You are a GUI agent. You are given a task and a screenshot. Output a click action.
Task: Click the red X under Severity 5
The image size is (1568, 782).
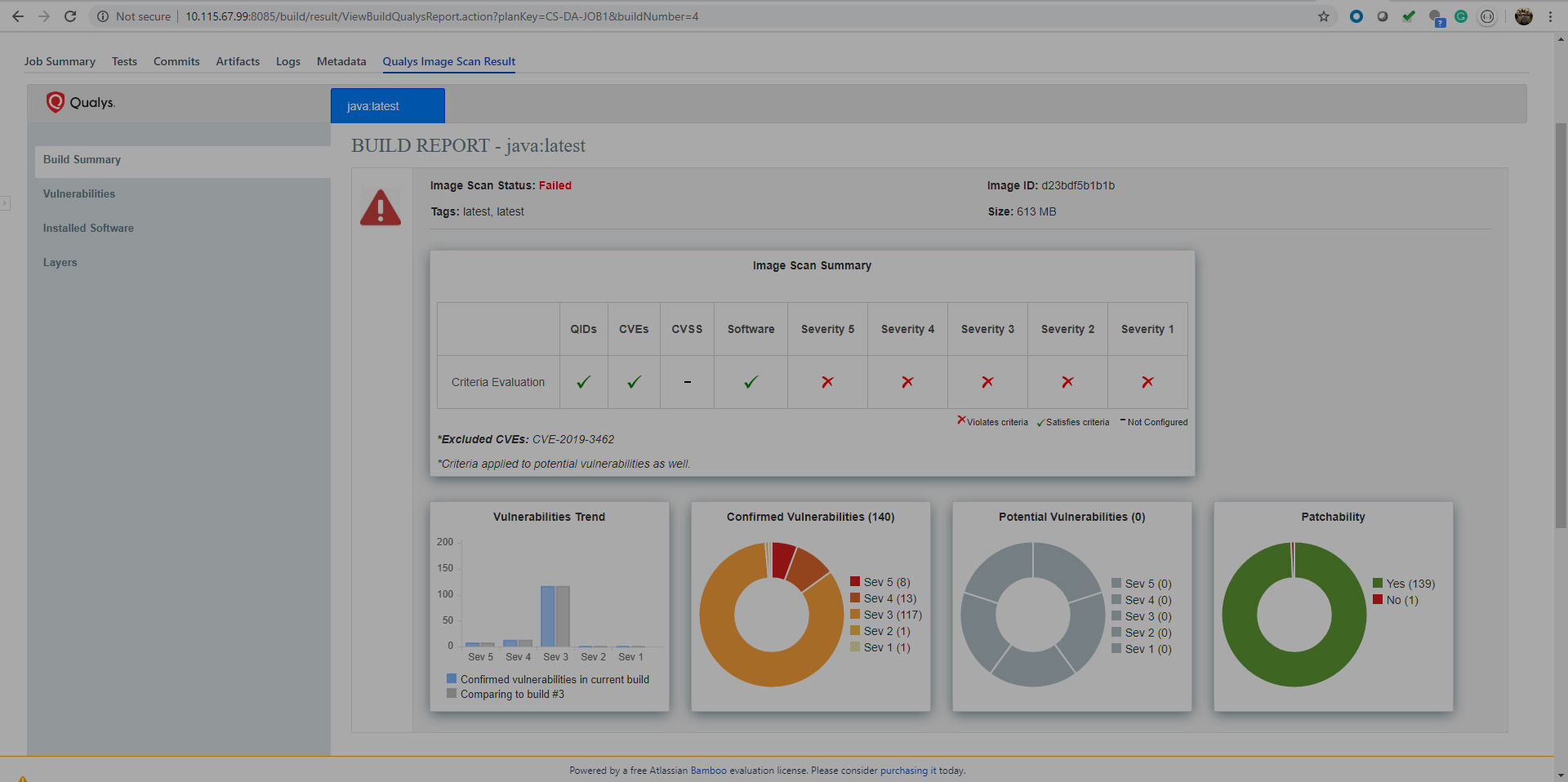(x=827, y=382)
